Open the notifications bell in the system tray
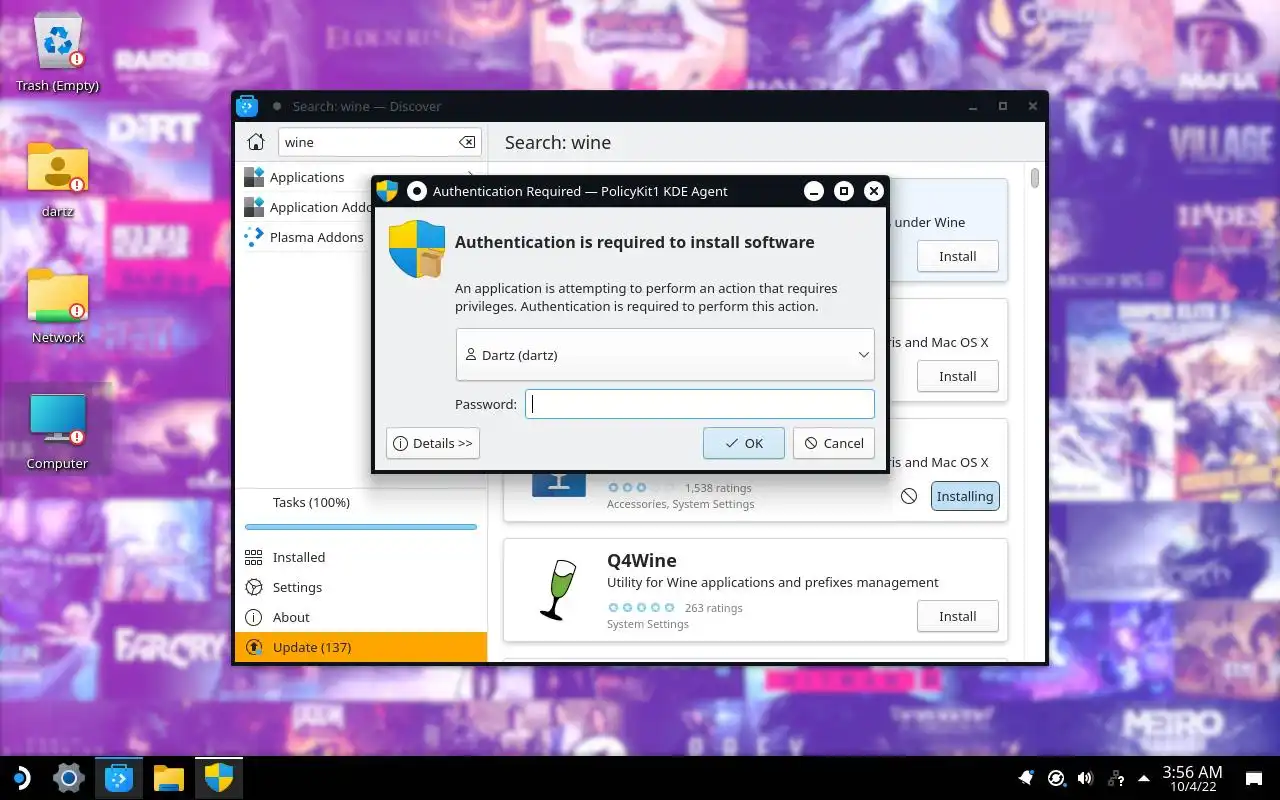 tap(1026, 778)
